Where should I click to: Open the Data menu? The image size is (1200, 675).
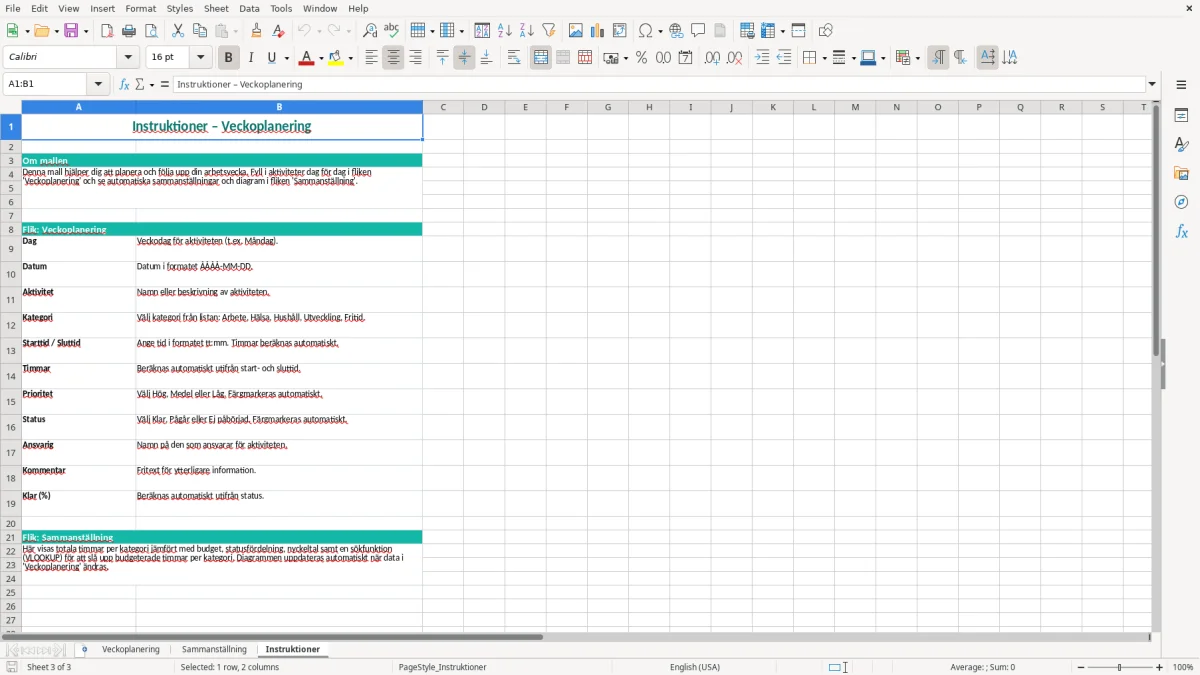coord(249,8)
